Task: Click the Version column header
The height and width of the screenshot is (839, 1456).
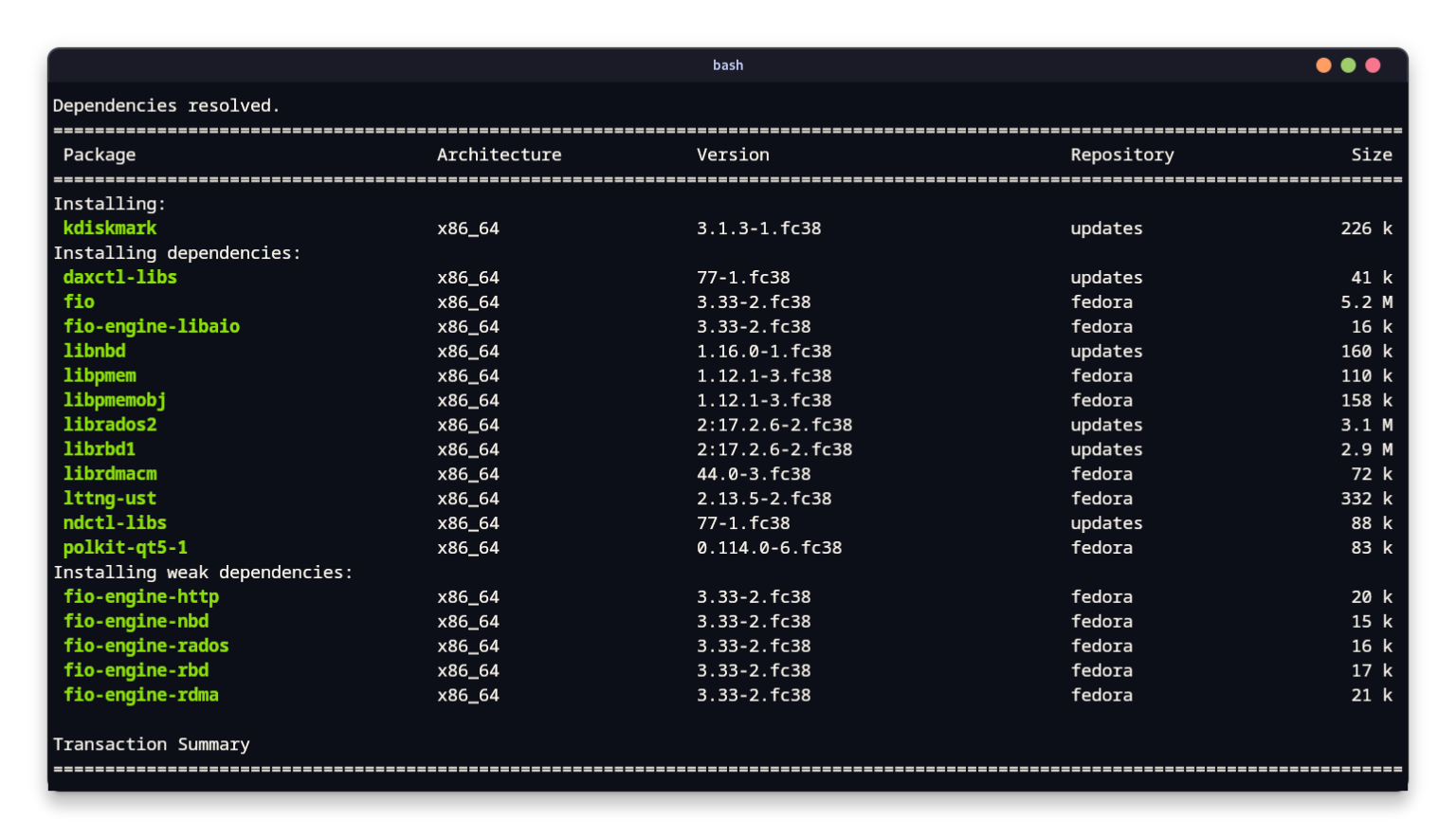Action: click(x=734, y=155)
